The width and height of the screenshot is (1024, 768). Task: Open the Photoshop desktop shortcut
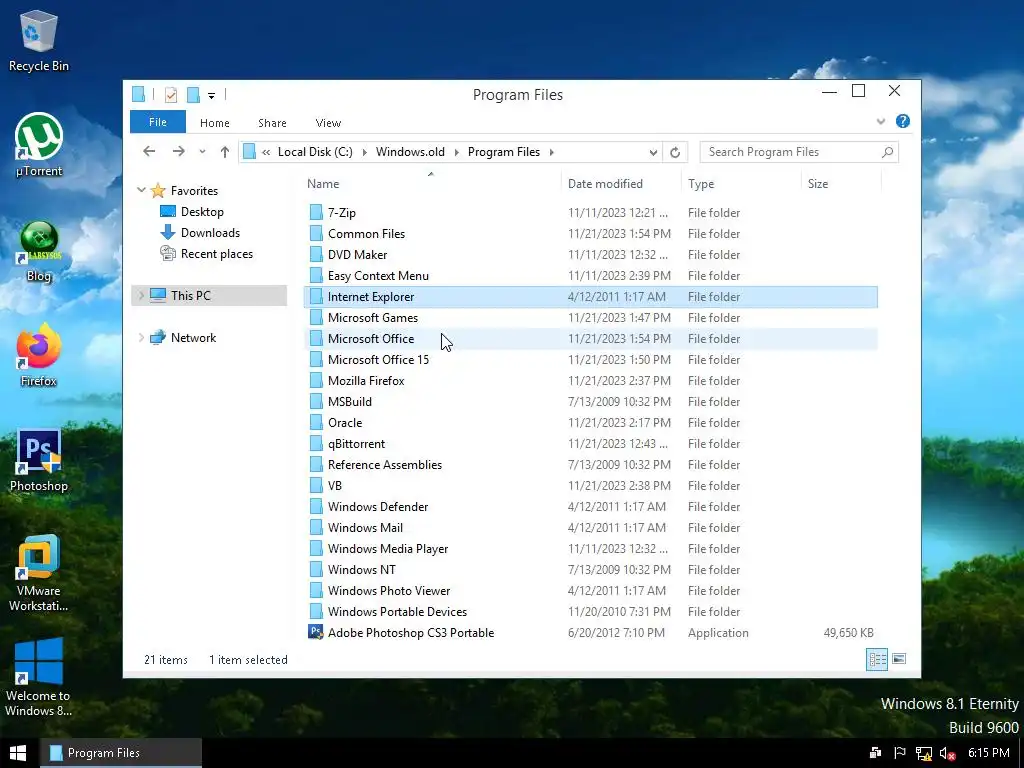coord(39,460)
